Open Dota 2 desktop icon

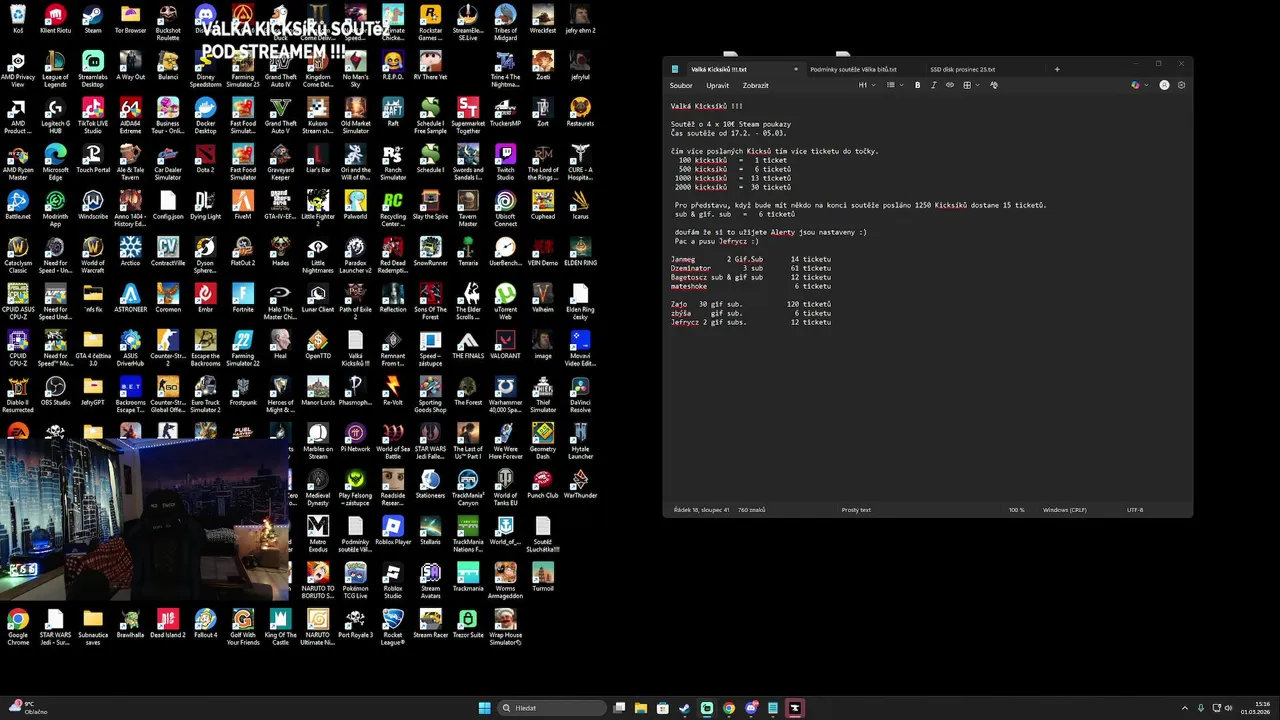[x=205, y=158]
